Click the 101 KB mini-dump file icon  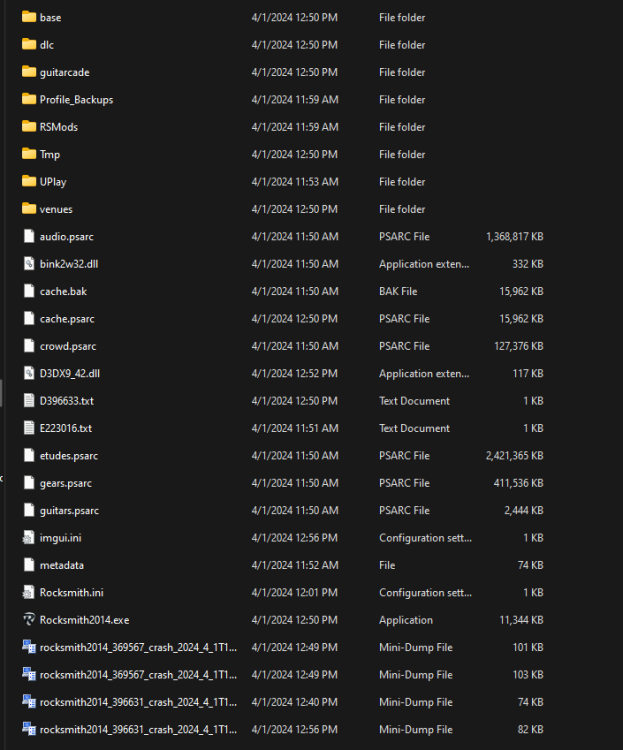29,647
